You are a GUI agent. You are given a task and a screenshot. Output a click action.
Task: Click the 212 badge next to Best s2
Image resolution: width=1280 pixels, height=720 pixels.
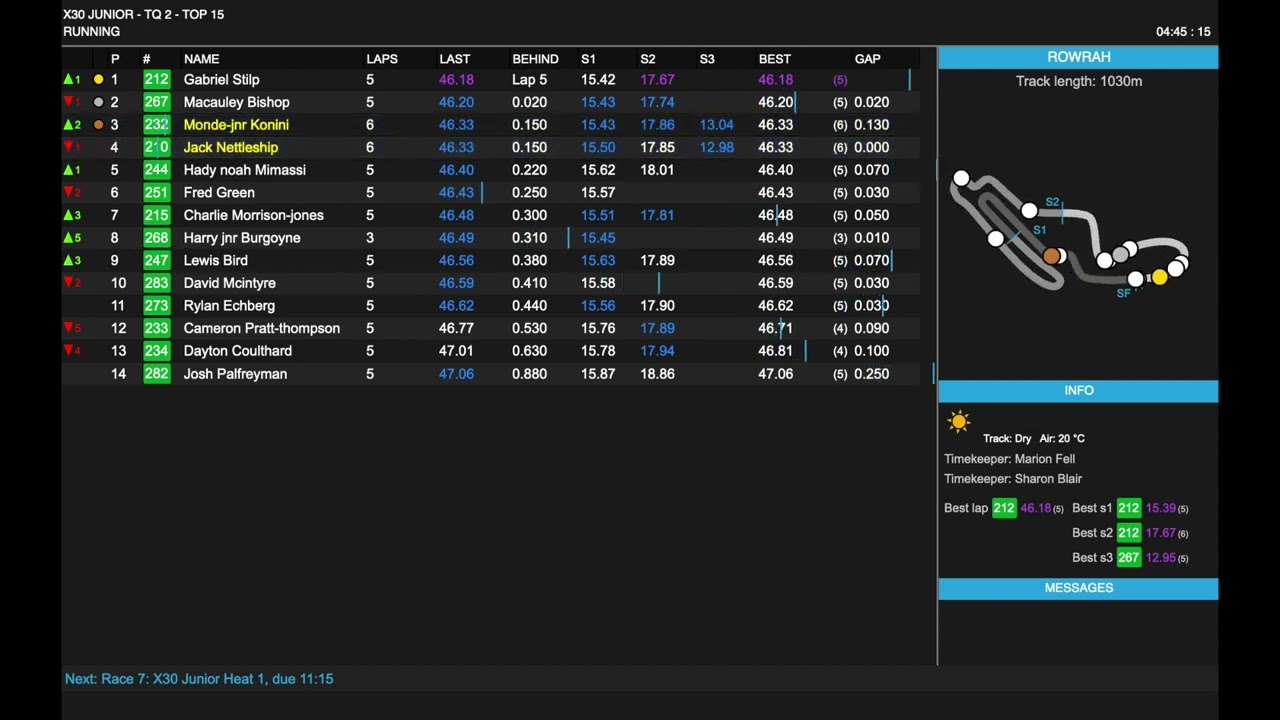click(x=1129, y=533)
